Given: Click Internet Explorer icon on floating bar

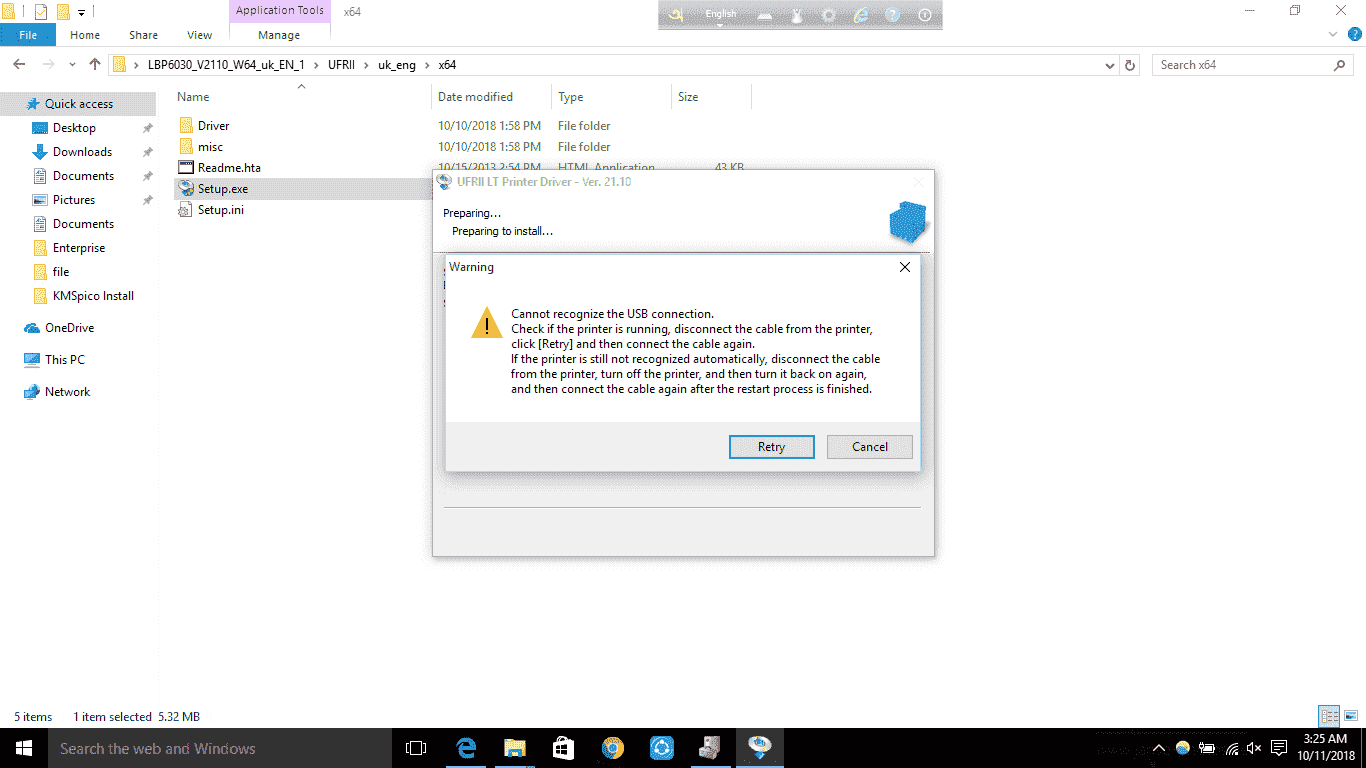Looking at the screenshot, I should (861, 15).
